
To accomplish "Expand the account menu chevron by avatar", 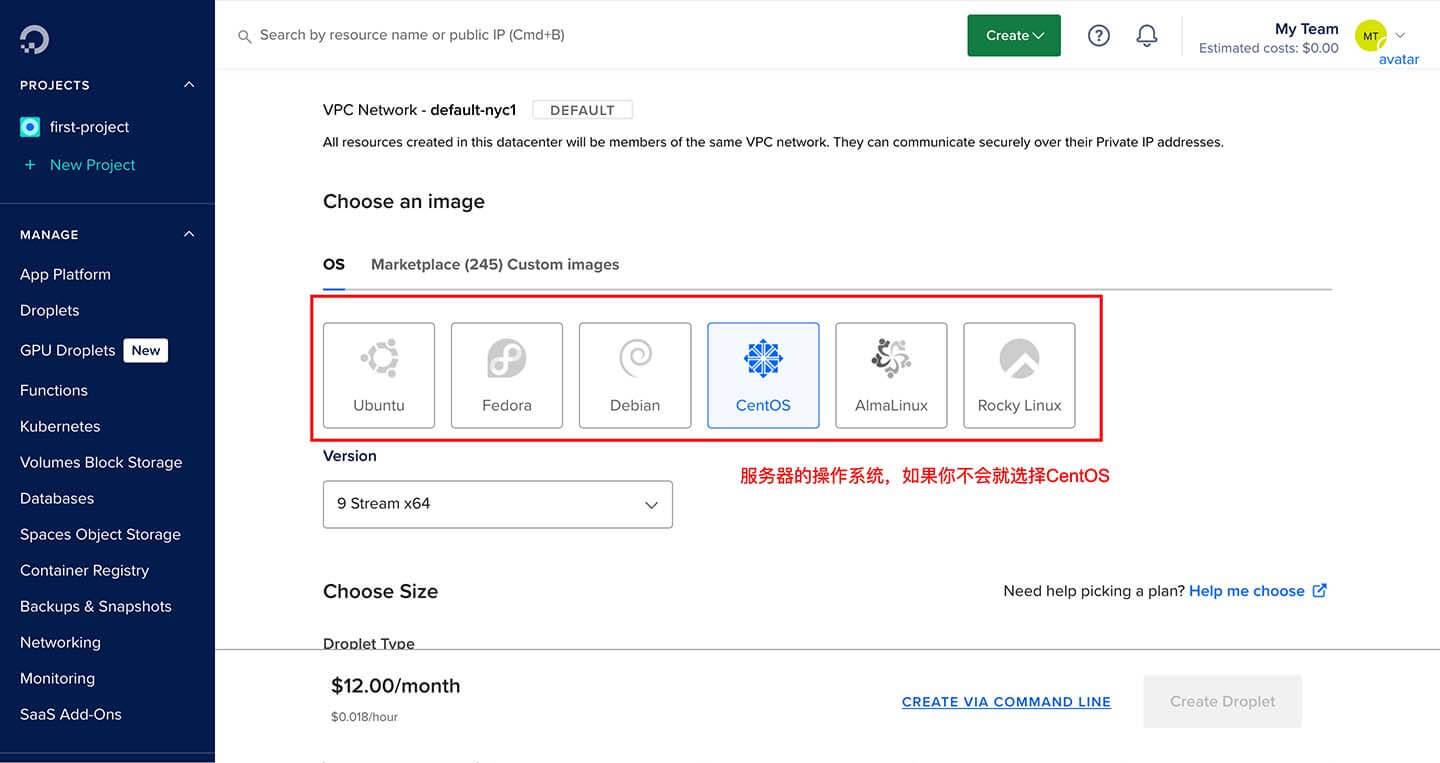I will [x=1400, y=35].
